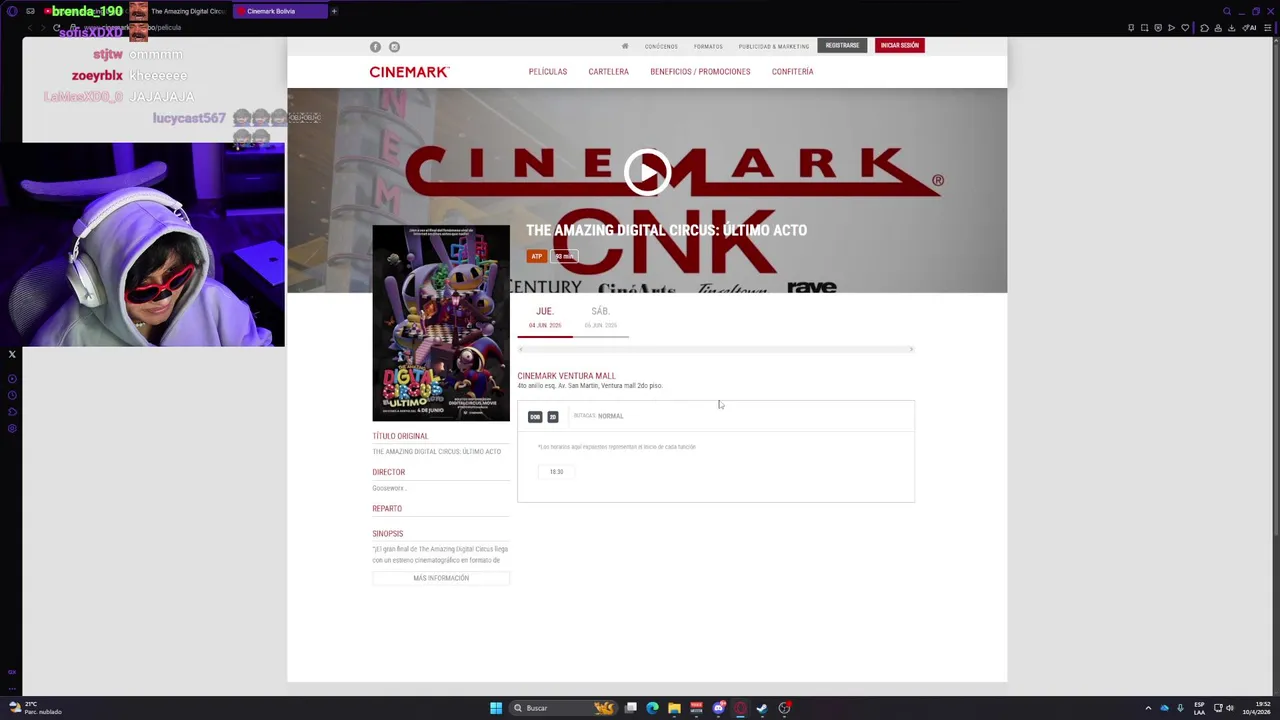Click the Reparto section heading

tap(387, 509)
